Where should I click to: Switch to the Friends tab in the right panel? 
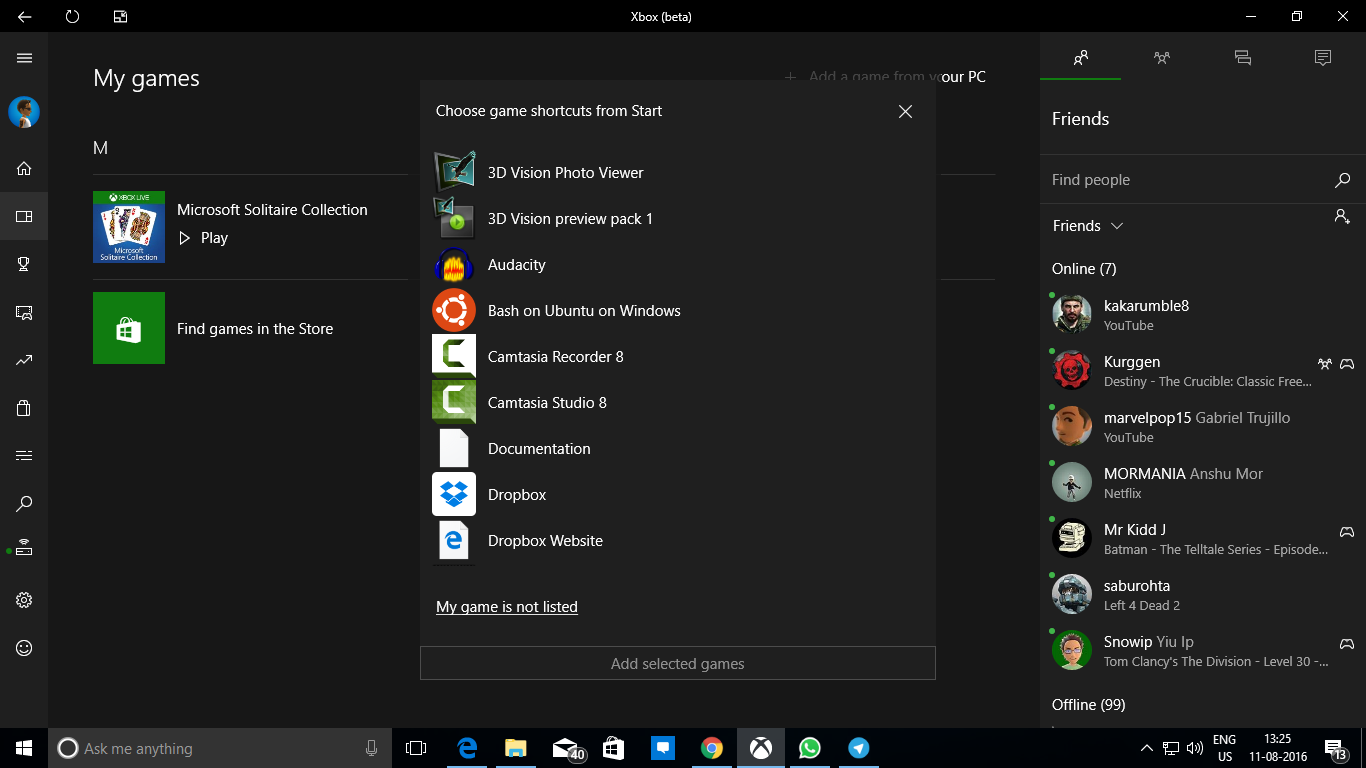pyautogui.click(x=1080, y=58)
